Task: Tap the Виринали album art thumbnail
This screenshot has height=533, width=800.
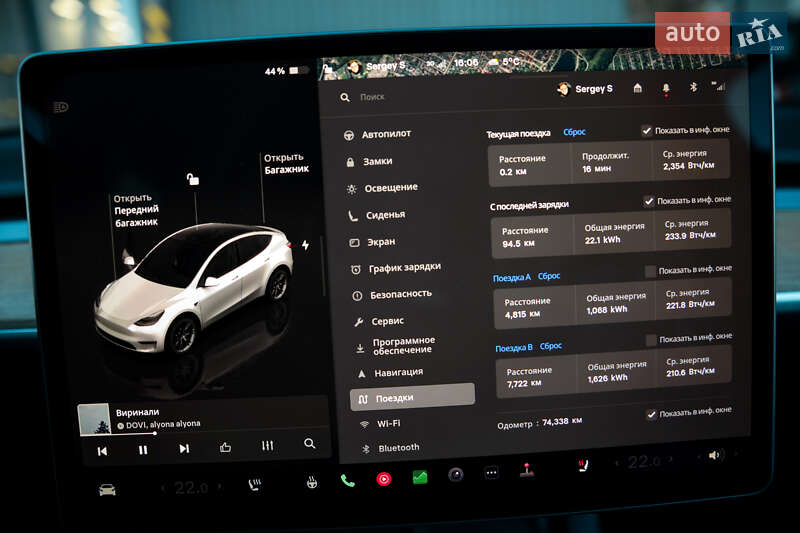Action: click(94, 419)
